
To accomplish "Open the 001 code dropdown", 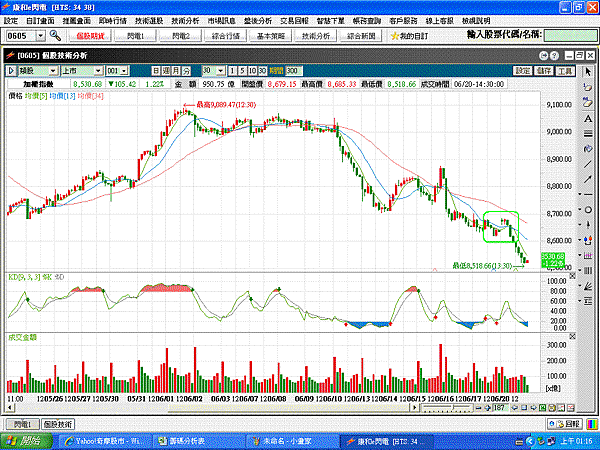I will tap(124, 71).
